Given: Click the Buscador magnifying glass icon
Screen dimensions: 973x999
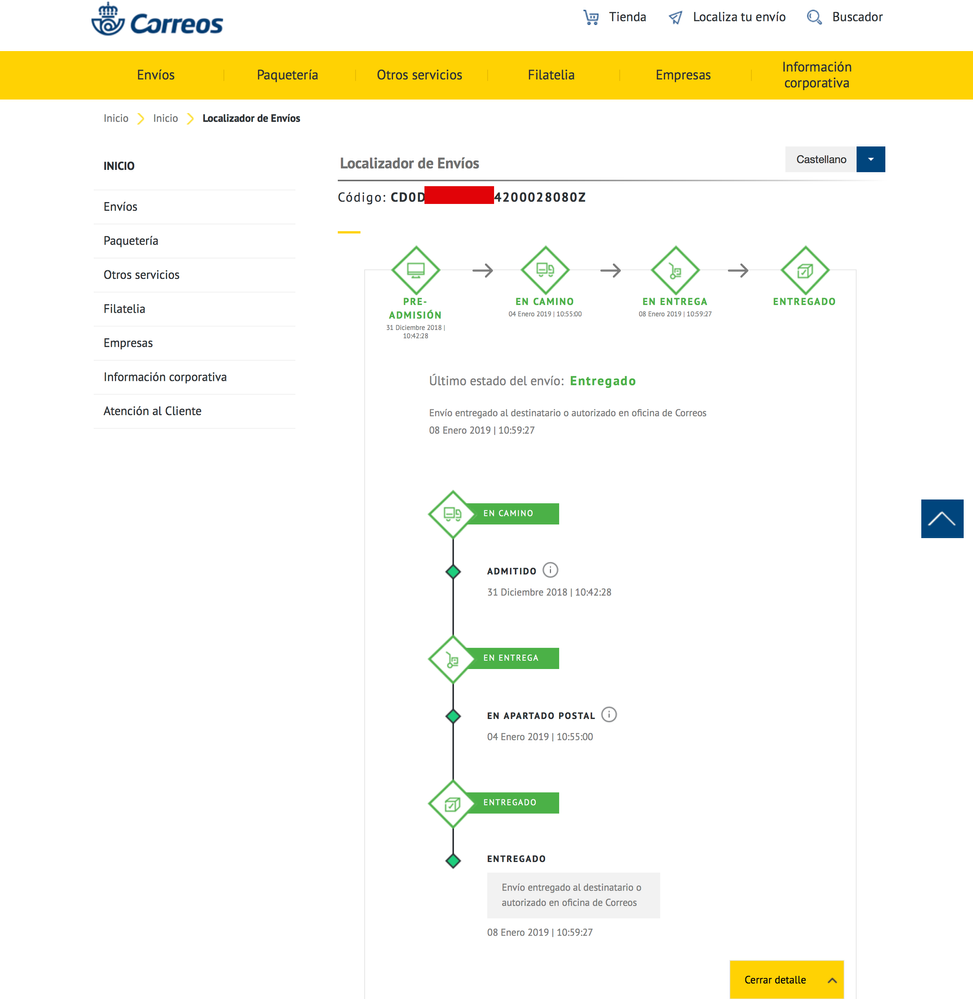Looking at the screenshot, I should [815, 17].
